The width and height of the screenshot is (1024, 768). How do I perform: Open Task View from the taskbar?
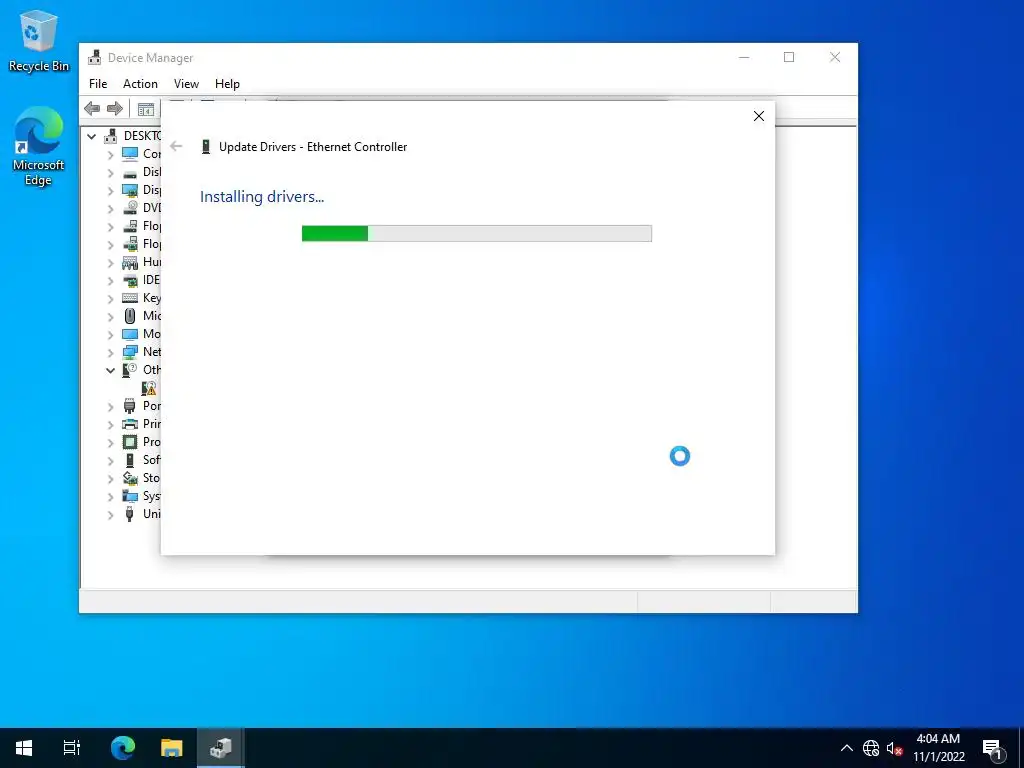72,748
